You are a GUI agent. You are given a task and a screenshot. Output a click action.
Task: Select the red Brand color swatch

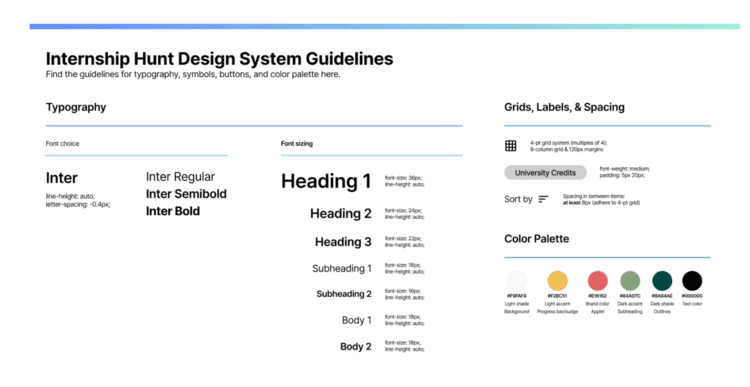point(597,281)
